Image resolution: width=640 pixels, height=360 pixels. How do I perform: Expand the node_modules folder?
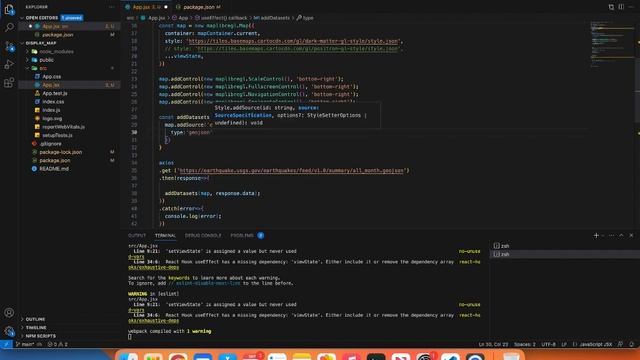56,51
